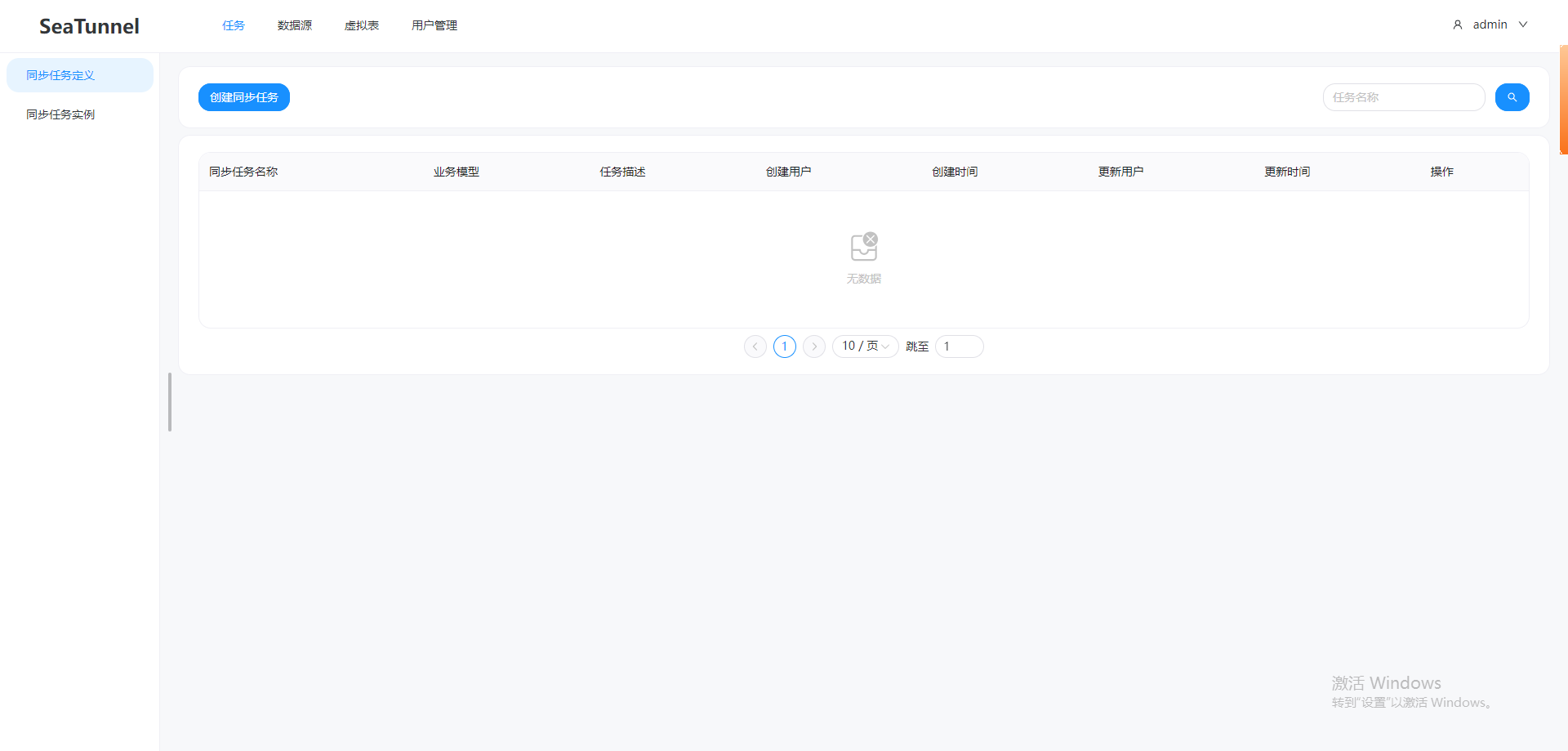Click the admin username label
This screenshot has height=751, width=1568.
pos(1490,25)
